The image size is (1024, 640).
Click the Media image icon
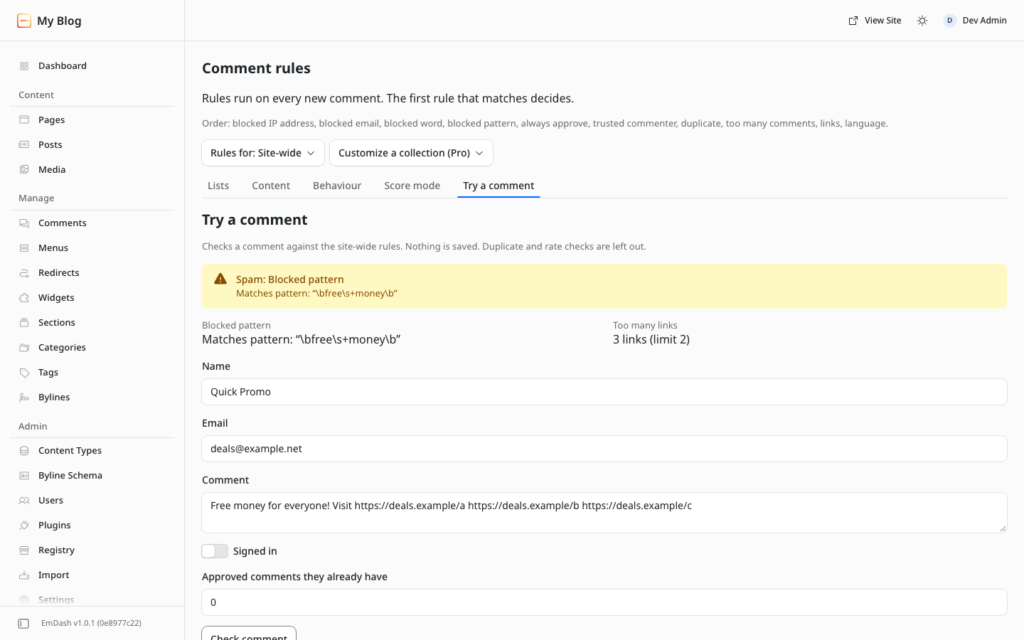(24, 169)
